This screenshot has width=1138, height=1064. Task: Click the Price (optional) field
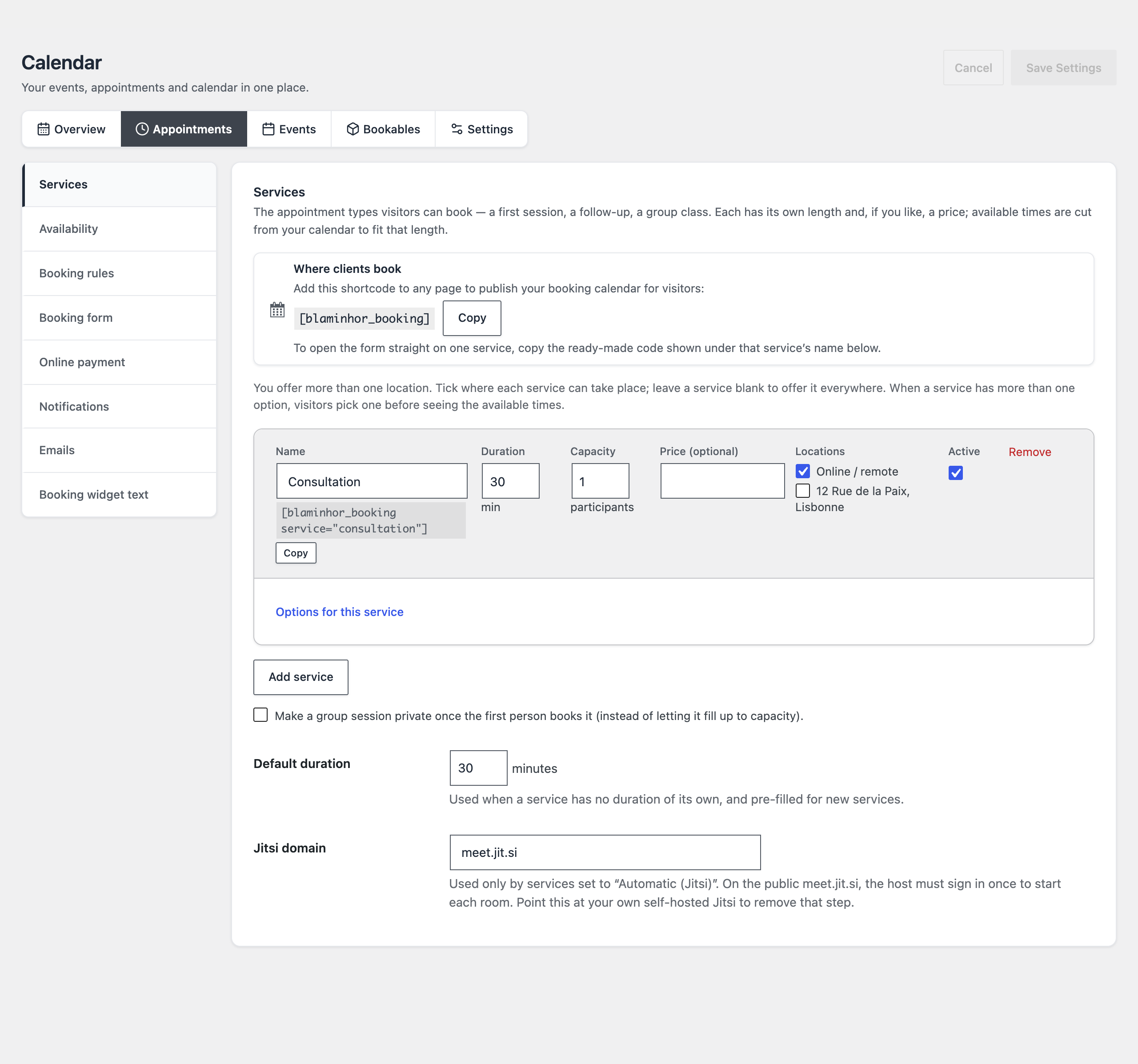point(722,481)
